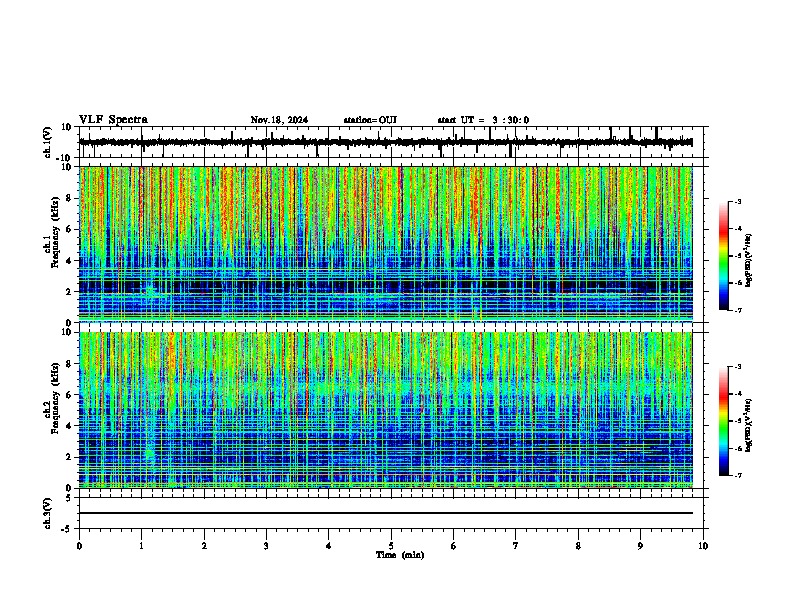Click the time axis tick label '7'
This screenshot has height=612, width=792.
[x=516, y=546]
